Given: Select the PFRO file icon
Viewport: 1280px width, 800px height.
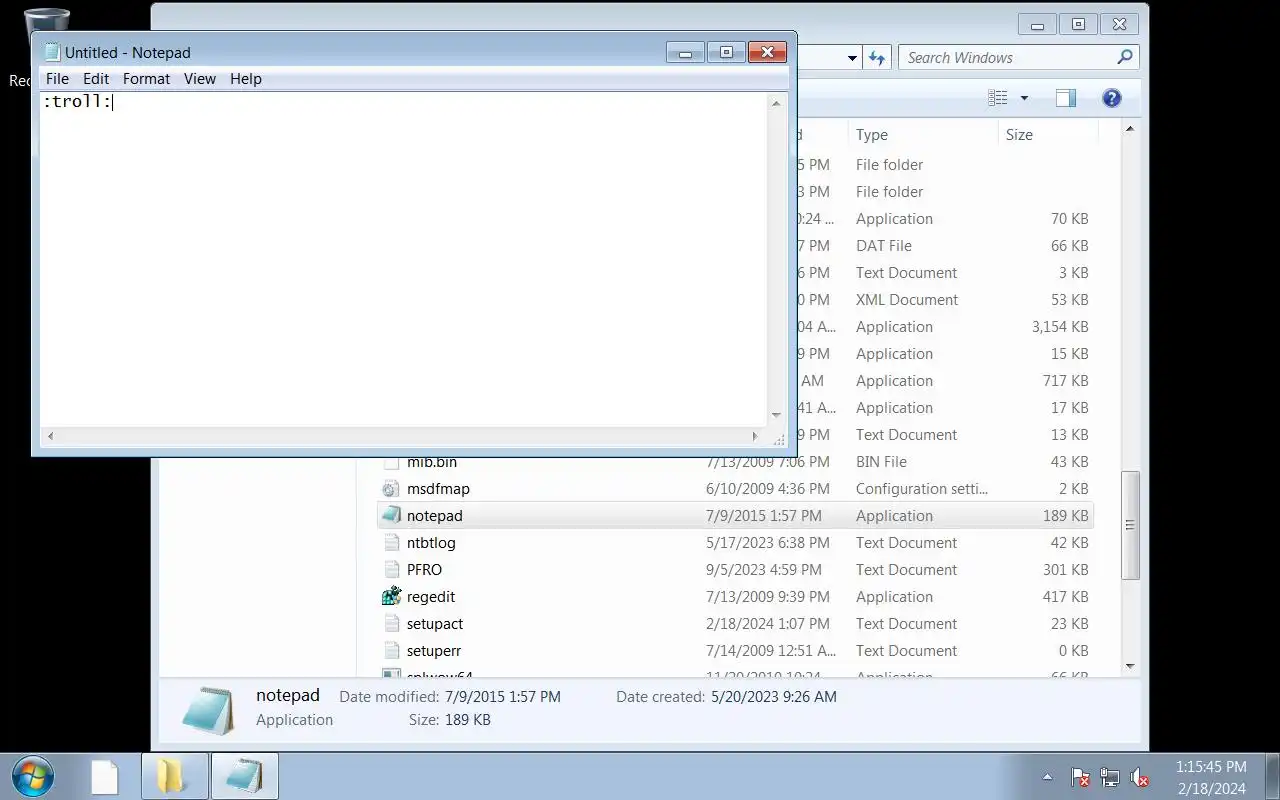Looking at the screenshot, I should tap(391, 570).
